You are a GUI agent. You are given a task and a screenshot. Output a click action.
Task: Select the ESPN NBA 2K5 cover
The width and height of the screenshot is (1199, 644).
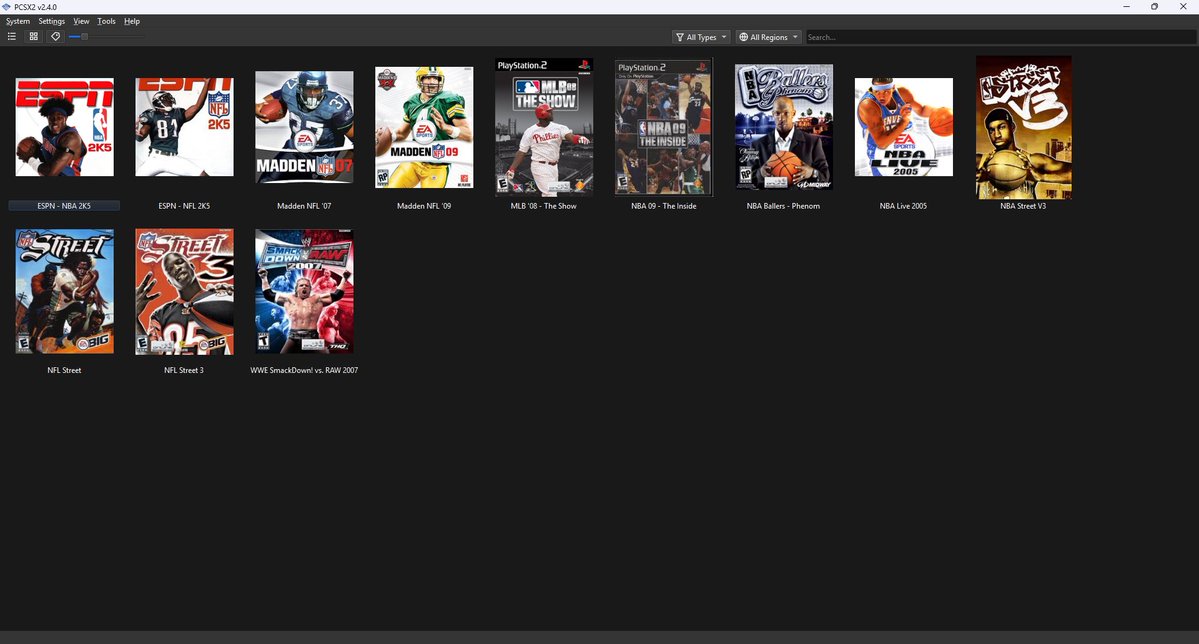pos(64,127)
